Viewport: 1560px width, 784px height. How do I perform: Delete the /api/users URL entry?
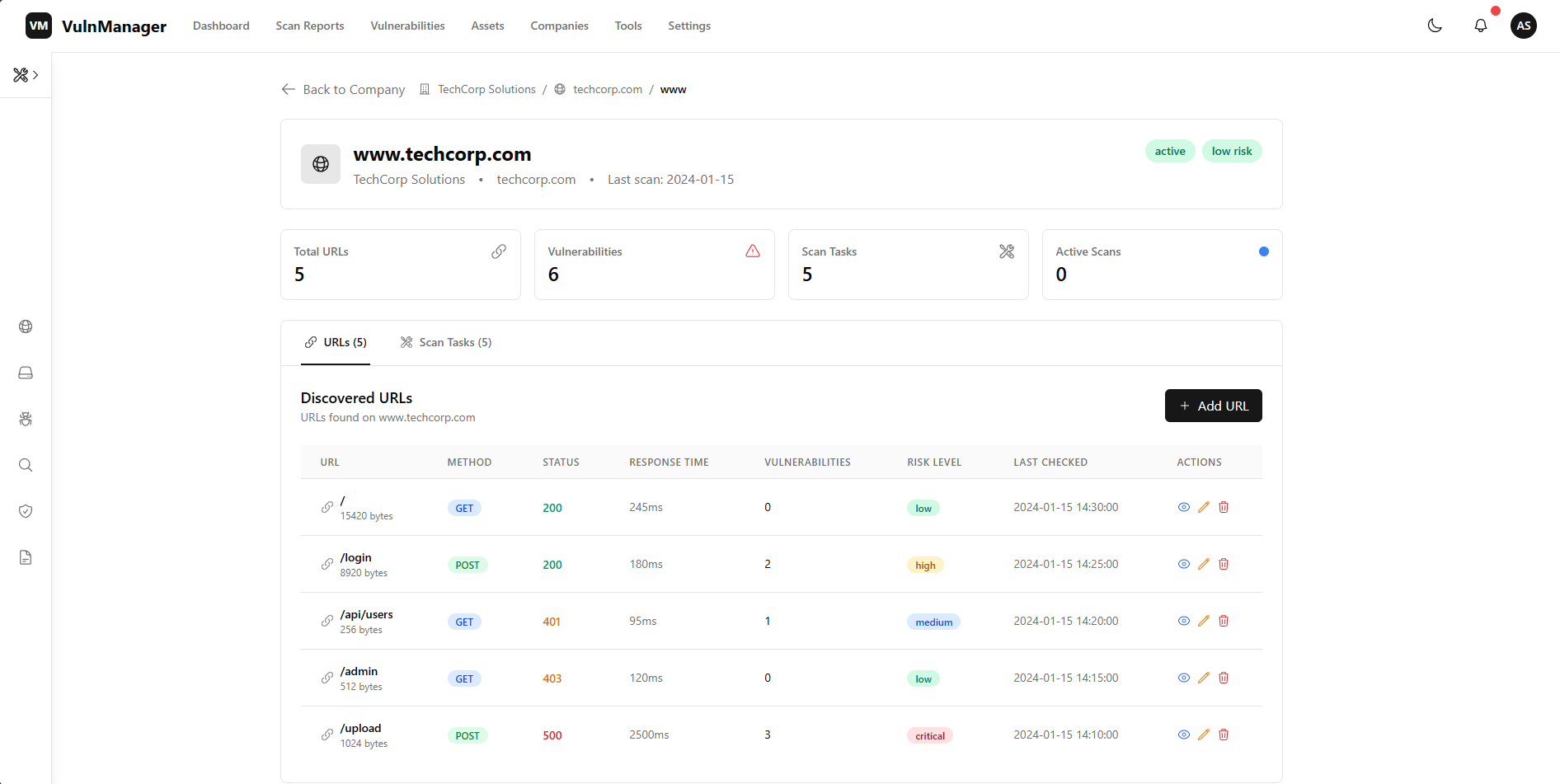point(1224,621)
